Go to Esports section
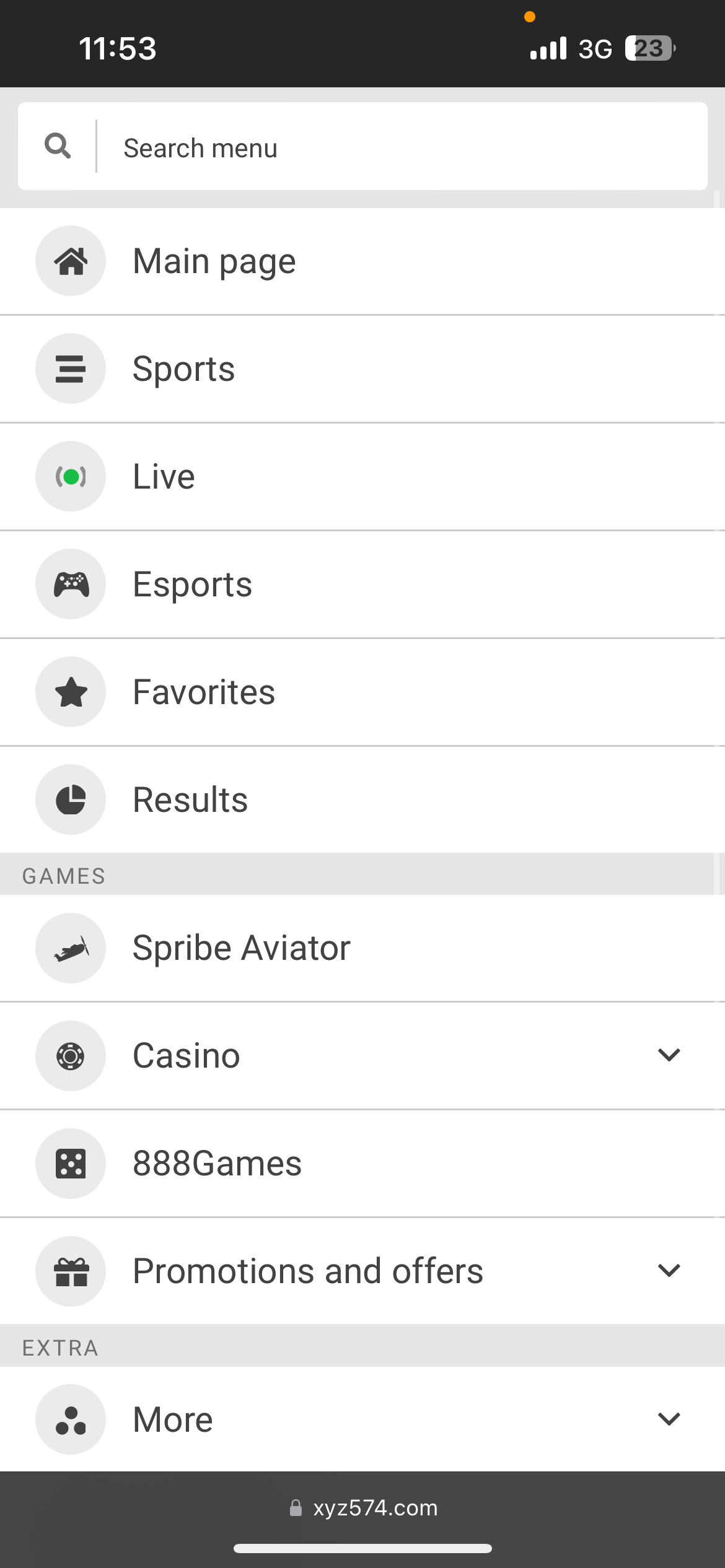 click(193, 585)
